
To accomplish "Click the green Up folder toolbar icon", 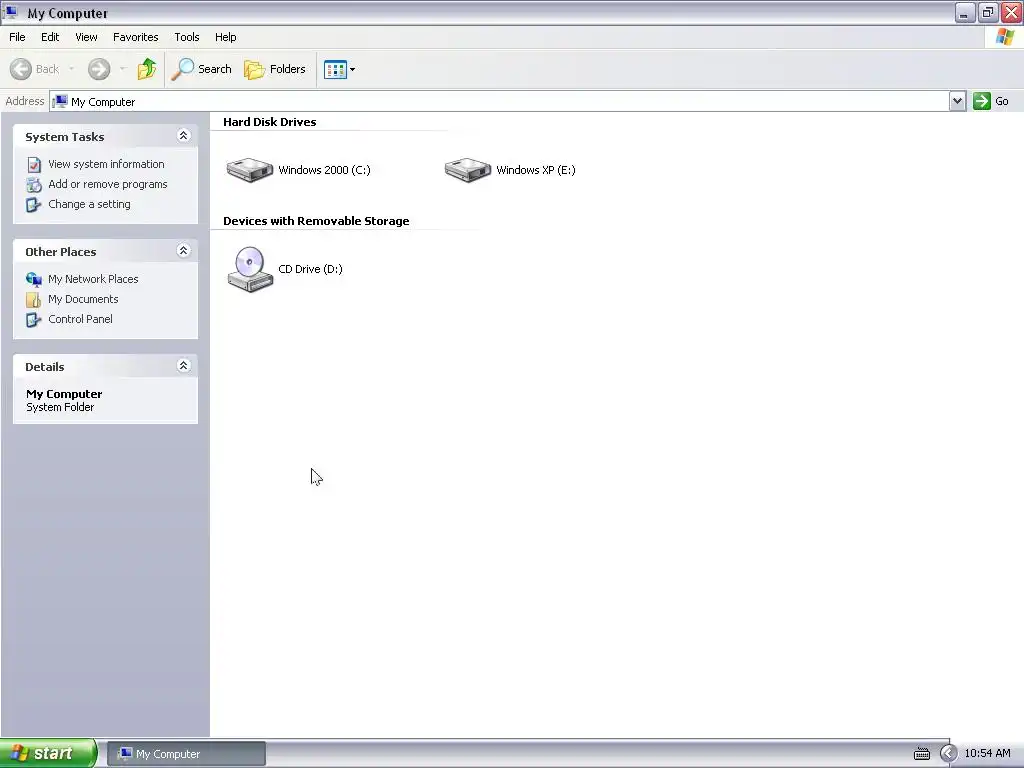I will point(147,69).
